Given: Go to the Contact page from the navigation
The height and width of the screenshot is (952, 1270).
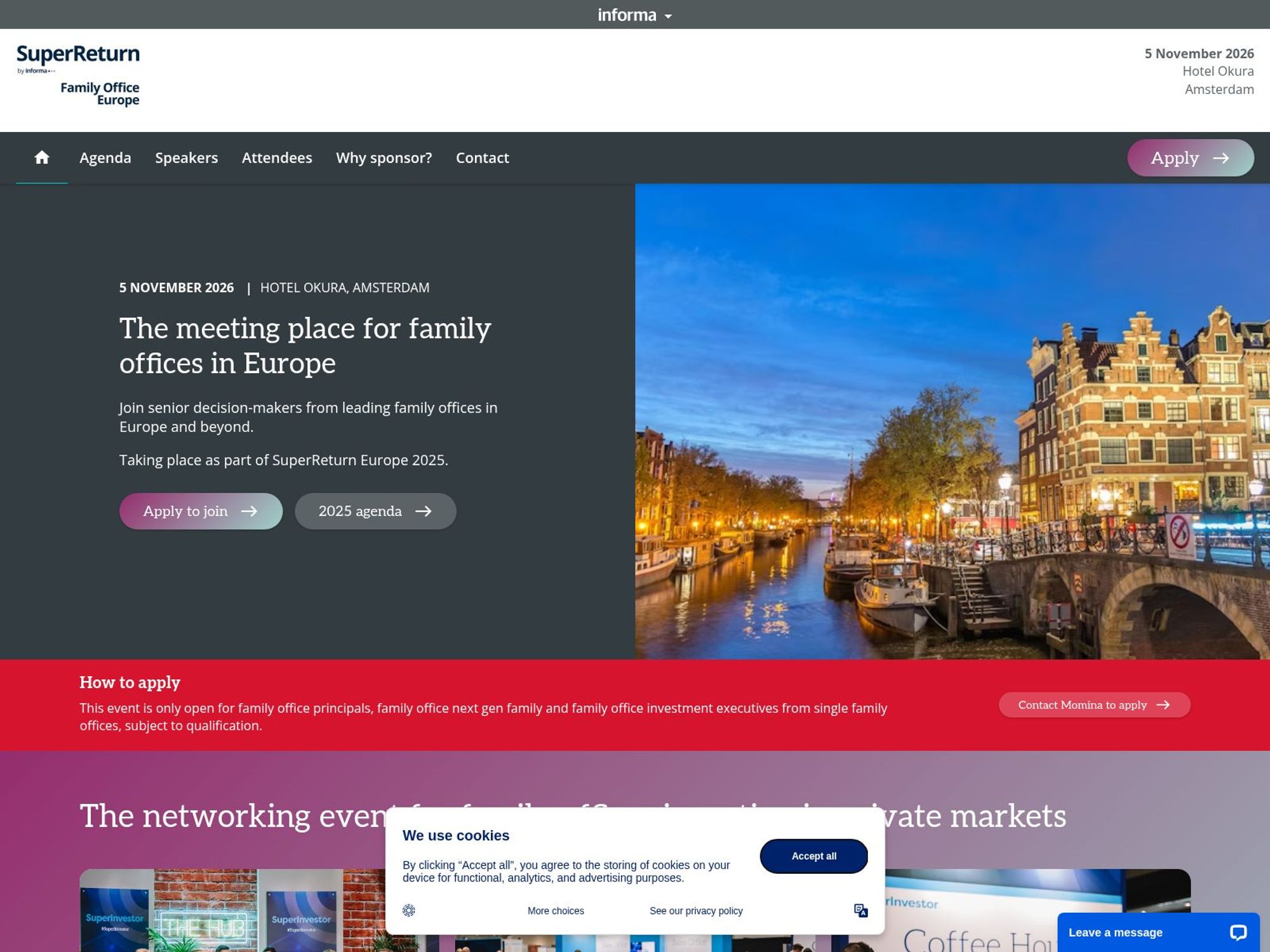Looking at the screenshot, I should pos(483,157).
